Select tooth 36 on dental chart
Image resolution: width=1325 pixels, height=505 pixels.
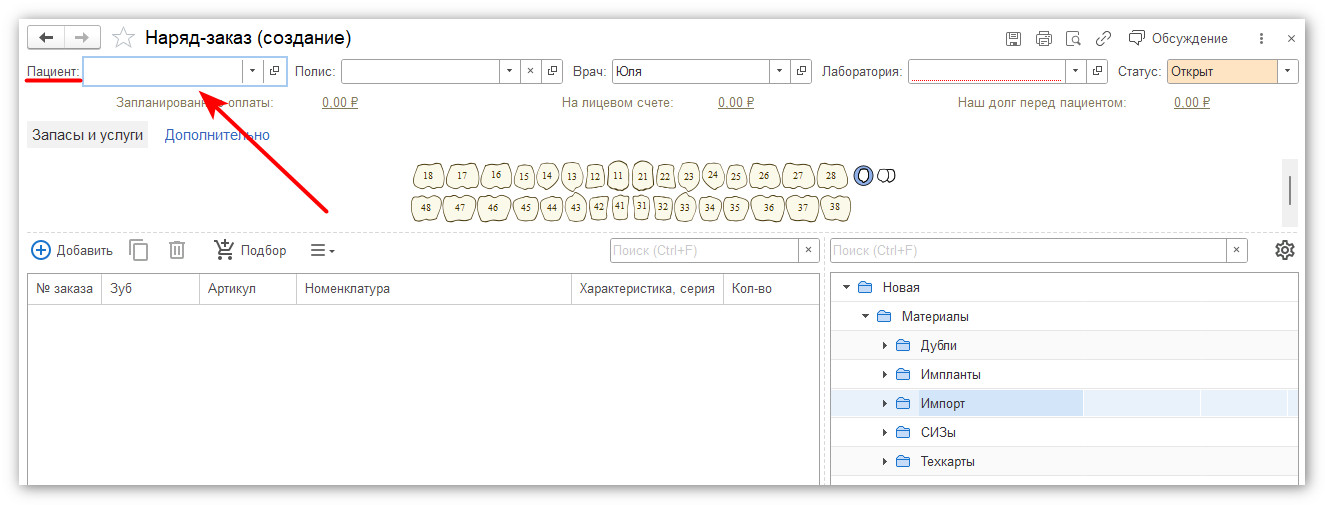[x=768, y=208]
